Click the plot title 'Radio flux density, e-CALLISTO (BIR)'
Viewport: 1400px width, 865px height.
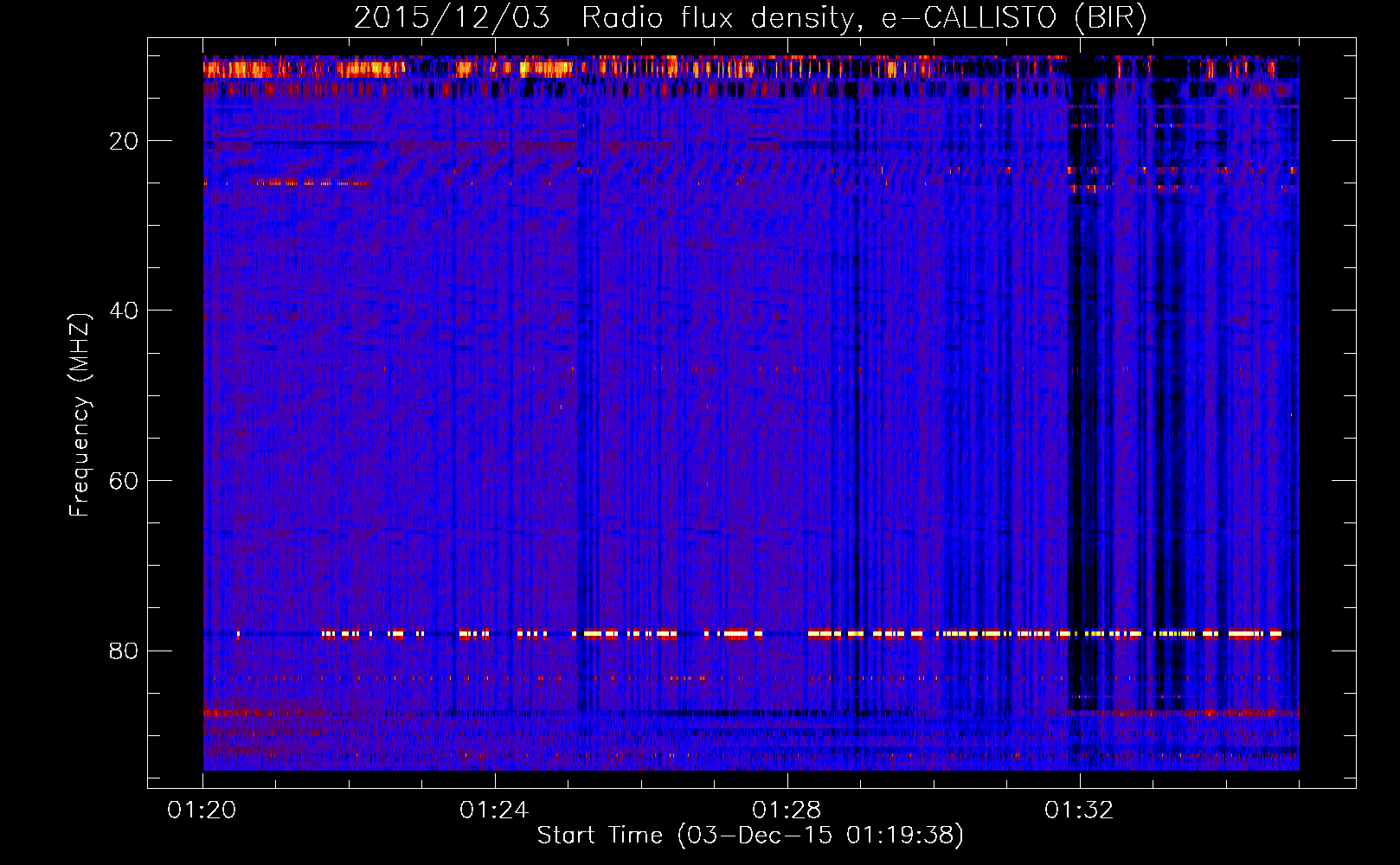point(864,18)
